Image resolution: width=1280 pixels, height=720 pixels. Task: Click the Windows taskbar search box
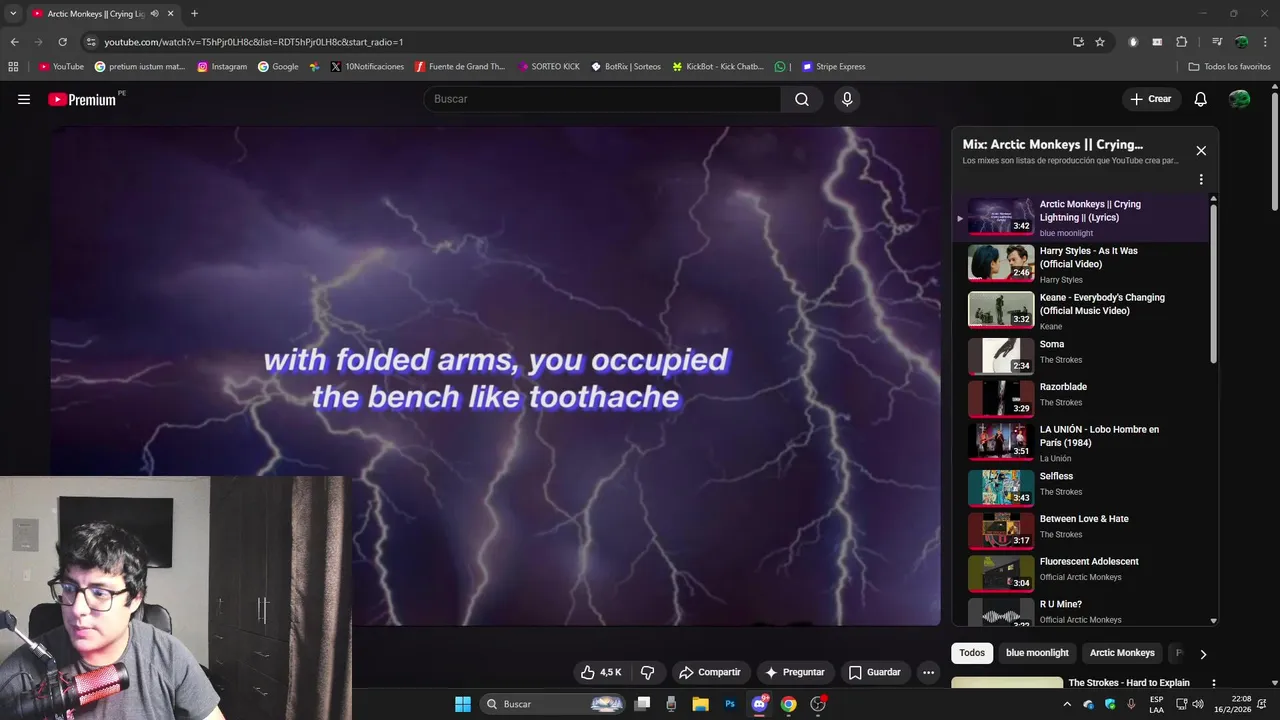click(x=554, y=704)
